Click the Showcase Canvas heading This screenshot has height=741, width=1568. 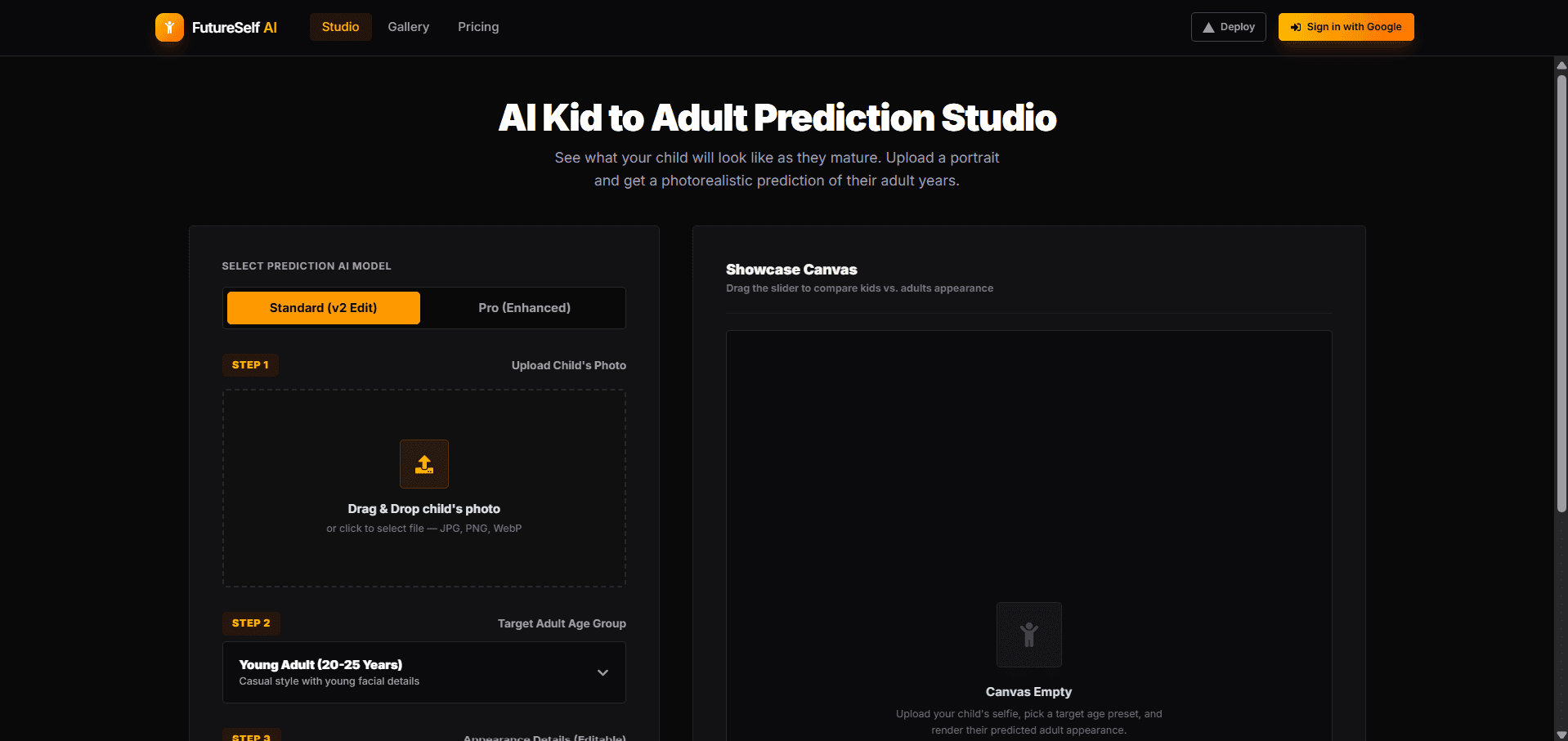791,270
